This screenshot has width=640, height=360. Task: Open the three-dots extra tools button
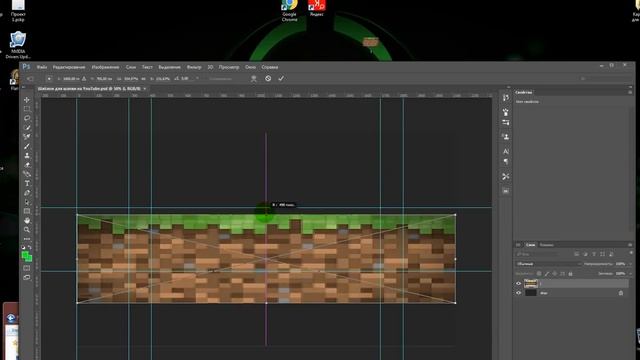tap(27, 239)
